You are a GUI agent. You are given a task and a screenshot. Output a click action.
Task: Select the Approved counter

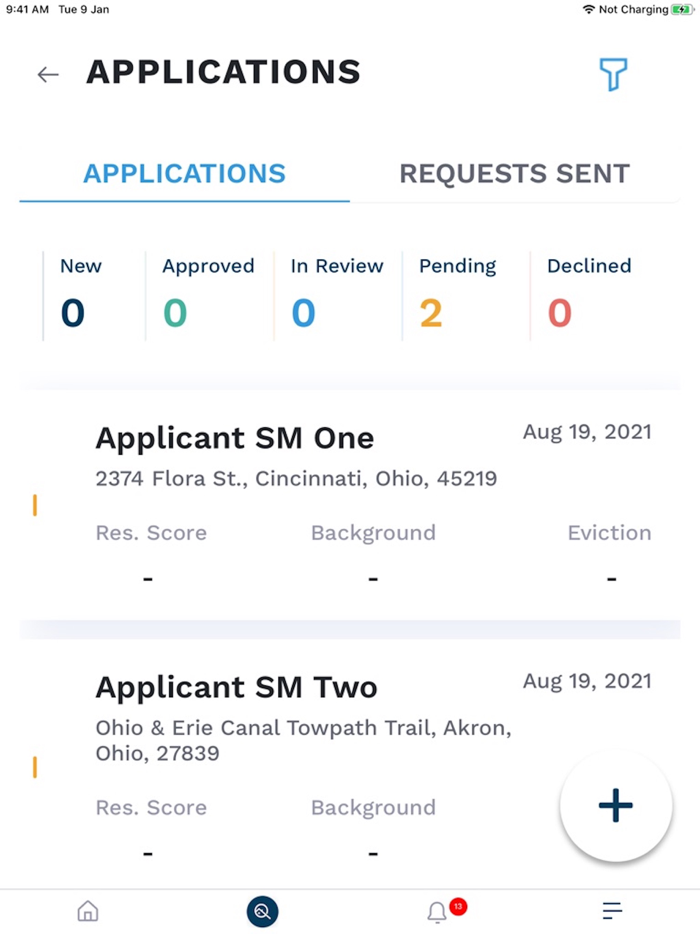(208, 290)
